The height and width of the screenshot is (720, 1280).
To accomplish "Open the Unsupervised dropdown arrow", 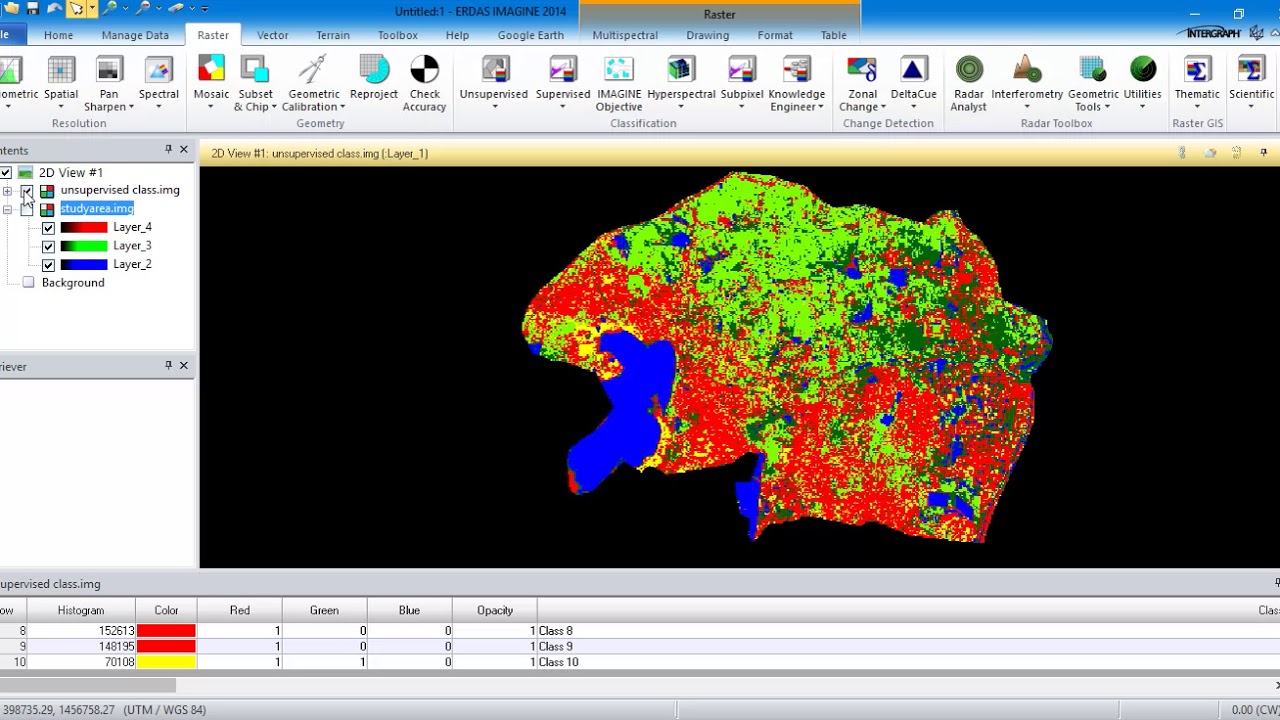I will [x=494, y=107].
